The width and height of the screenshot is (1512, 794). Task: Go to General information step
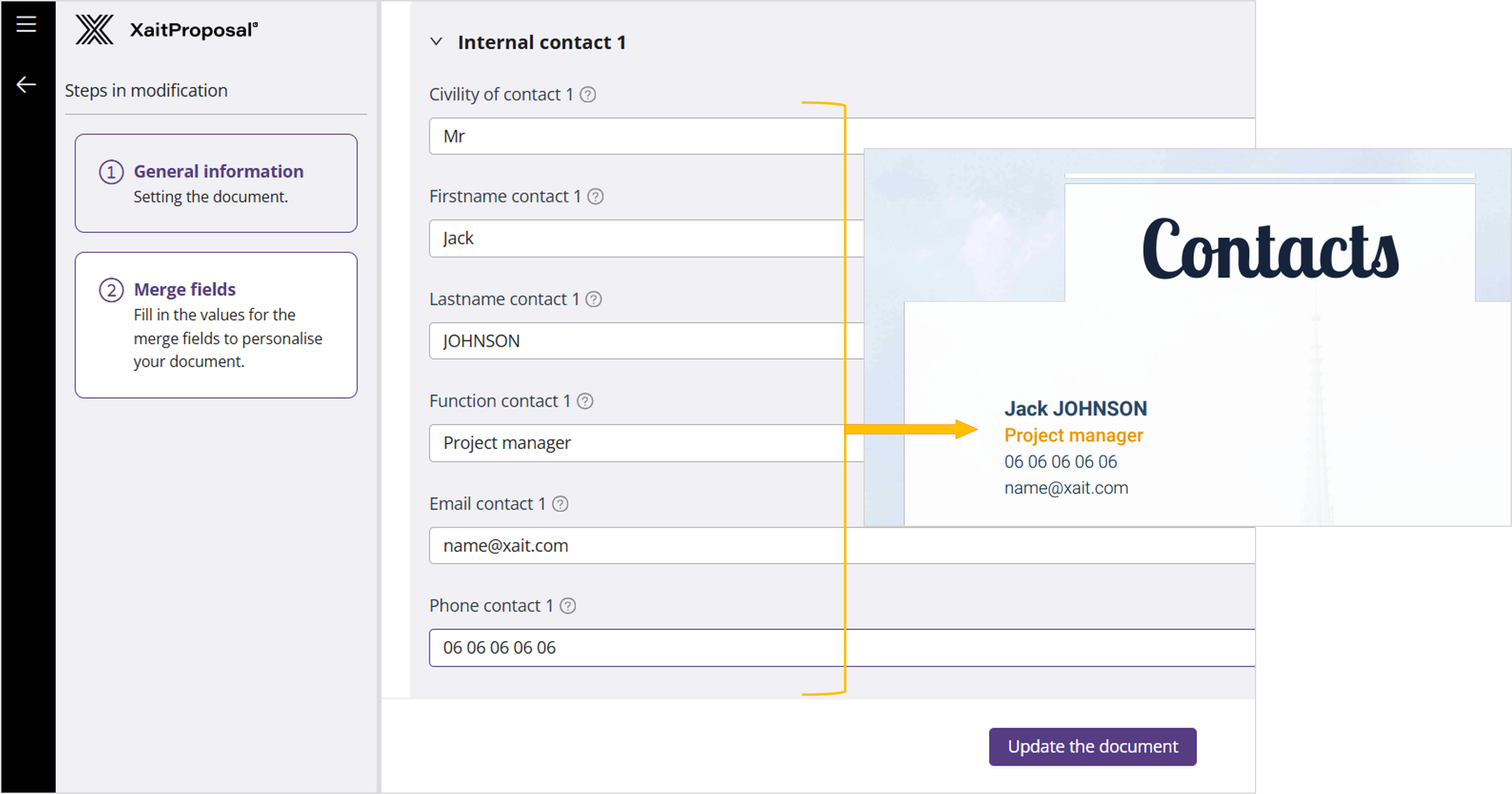coord(216,183)
